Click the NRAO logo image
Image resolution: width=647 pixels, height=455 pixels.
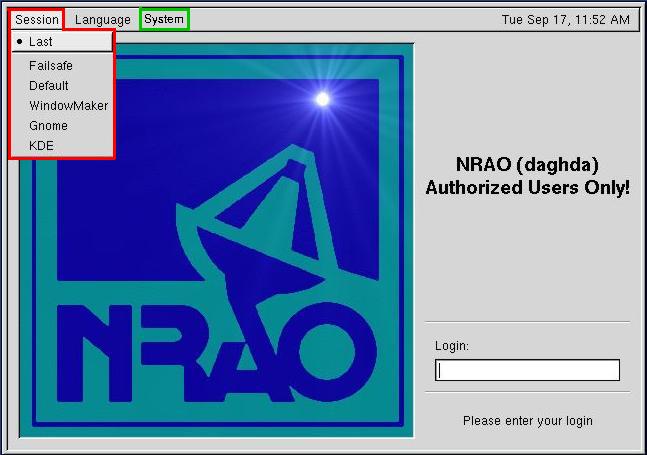[x=216, y=240]
